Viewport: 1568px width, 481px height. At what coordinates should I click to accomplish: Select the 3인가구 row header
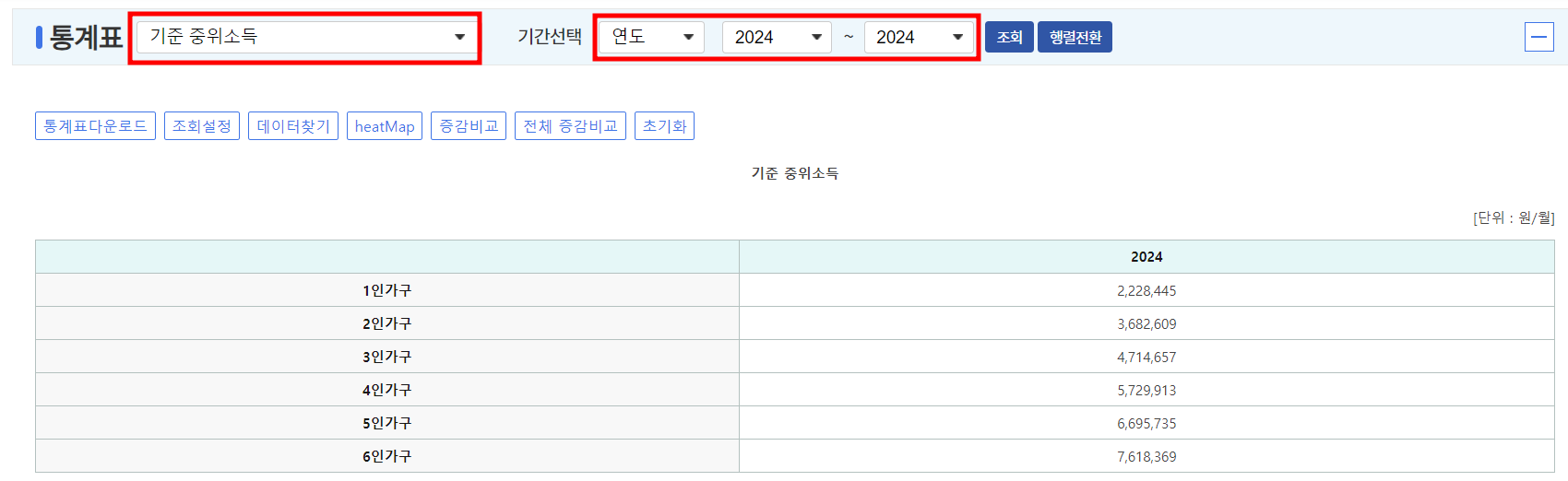[x=387, y=357]
